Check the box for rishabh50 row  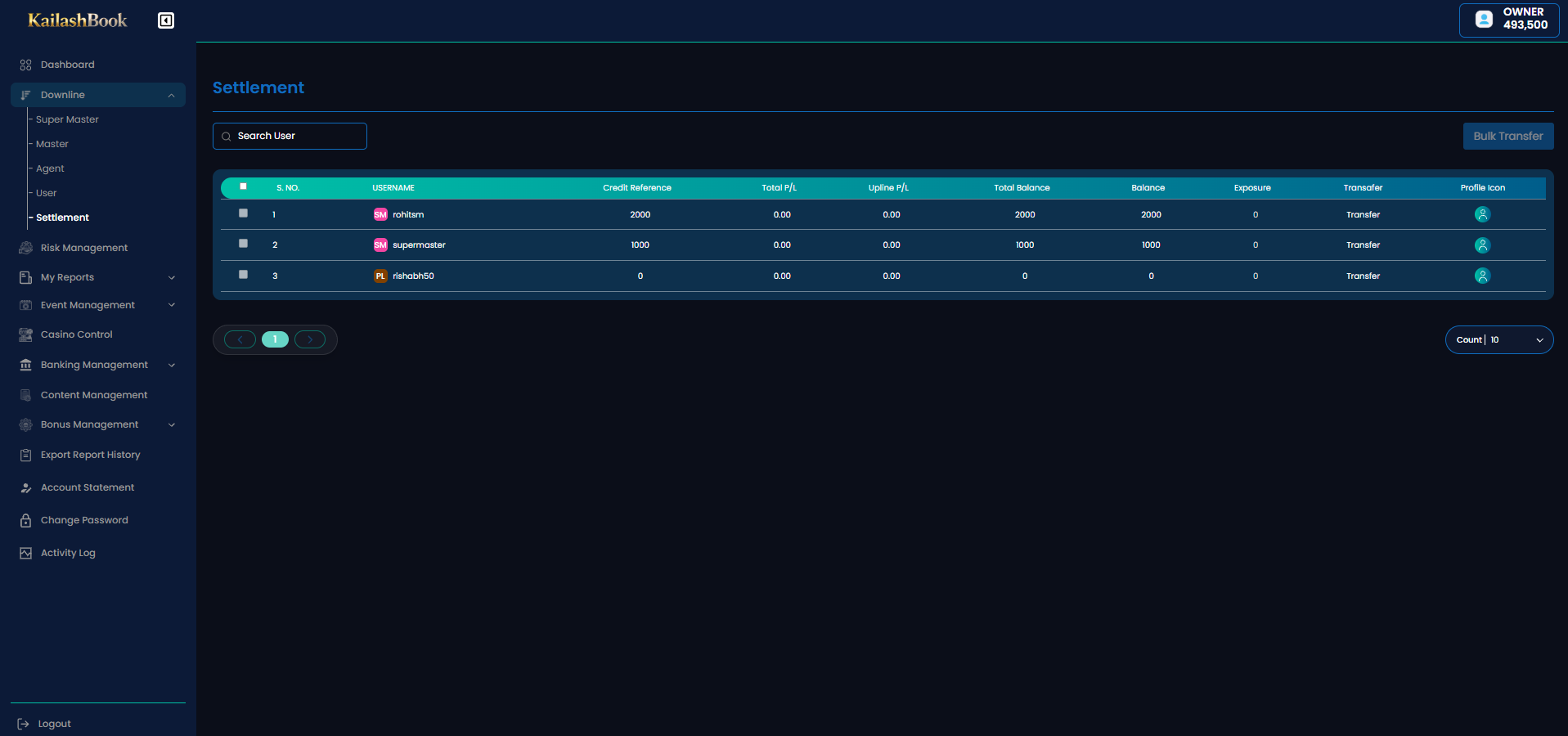(x=243, y=274)
